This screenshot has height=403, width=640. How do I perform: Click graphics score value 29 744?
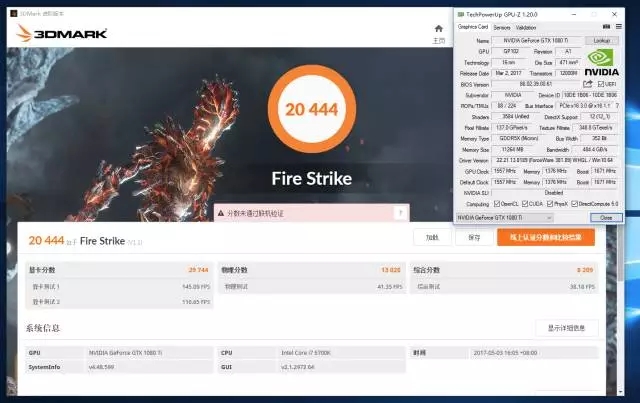pyautogui.click(x=198, y=270)
